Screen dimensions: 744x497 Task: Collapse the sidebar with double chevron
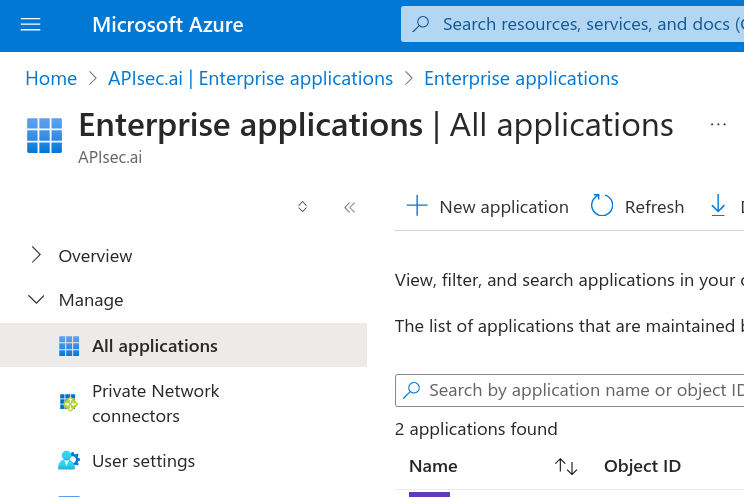coord(349,207)
